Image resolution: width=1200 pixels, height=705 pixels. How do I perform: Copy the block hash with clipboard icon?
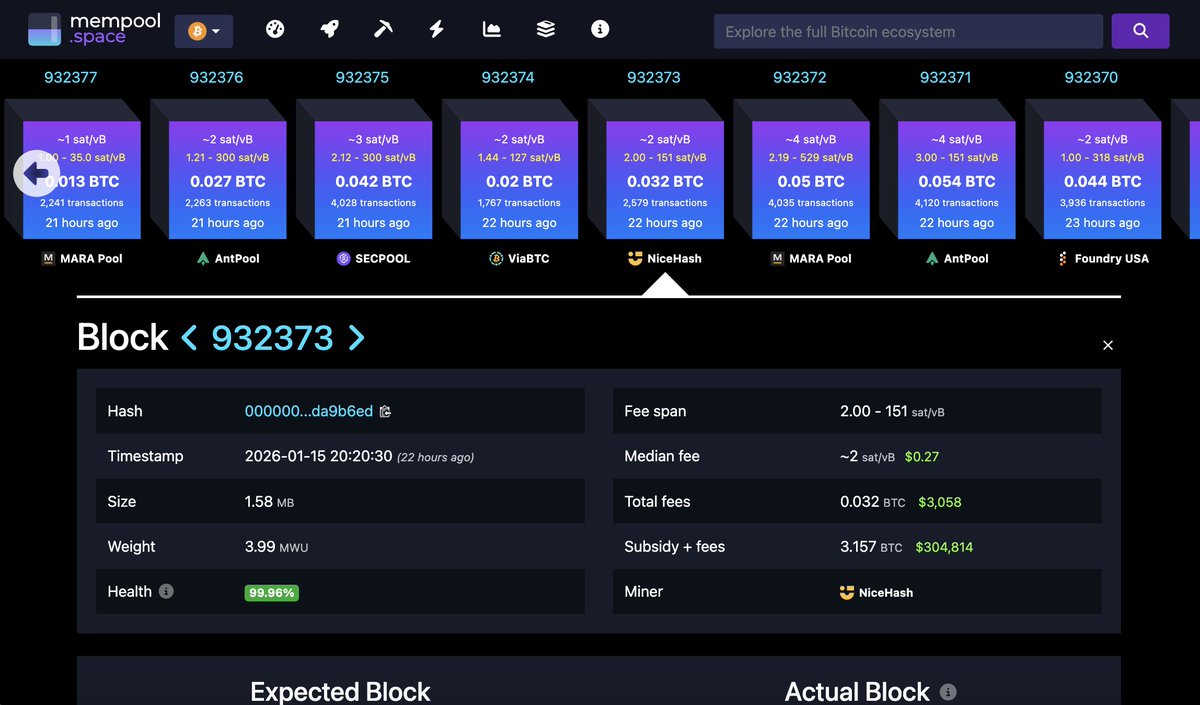pyautogui.click(x=385, y=411)
